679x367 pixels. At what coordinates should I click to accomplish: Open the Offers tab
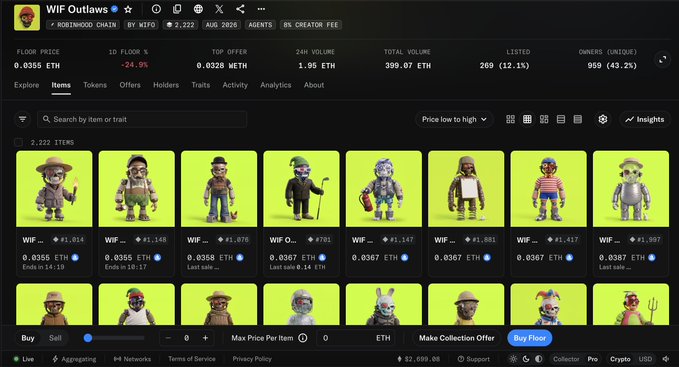point(130,85)
